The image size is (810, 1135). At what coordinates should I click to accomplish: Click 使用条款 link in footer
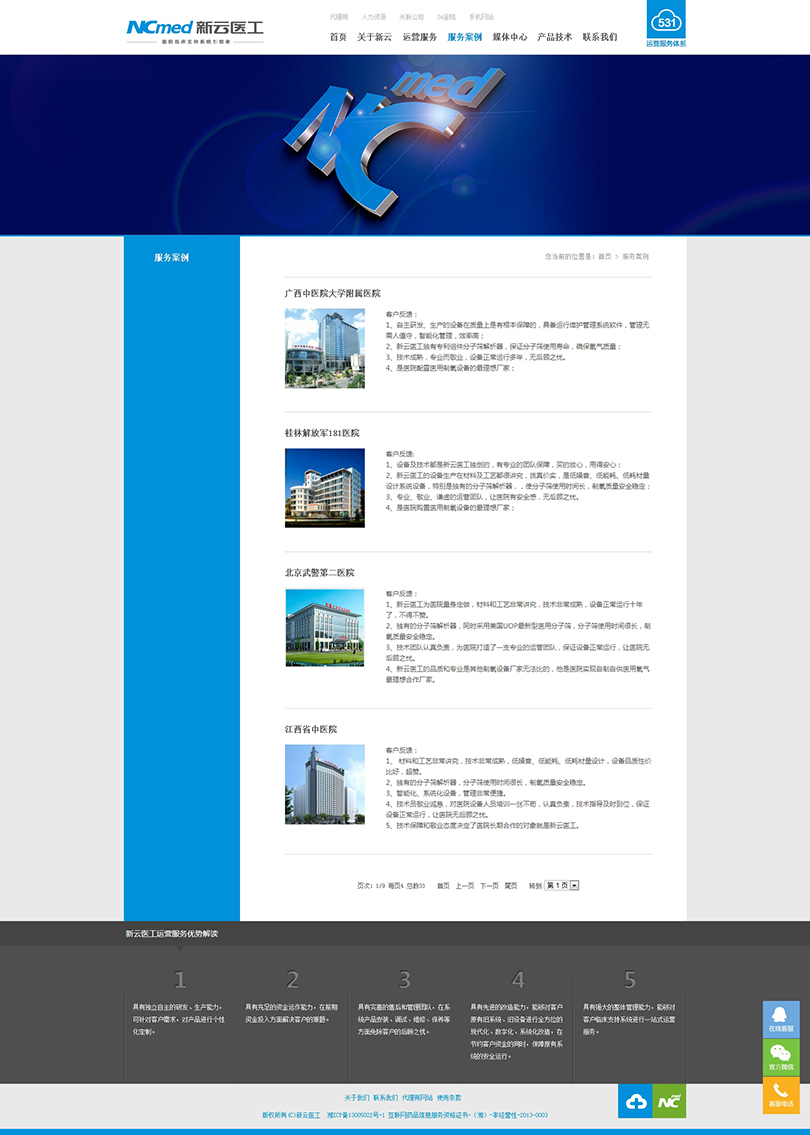(x=449, y=1097)
